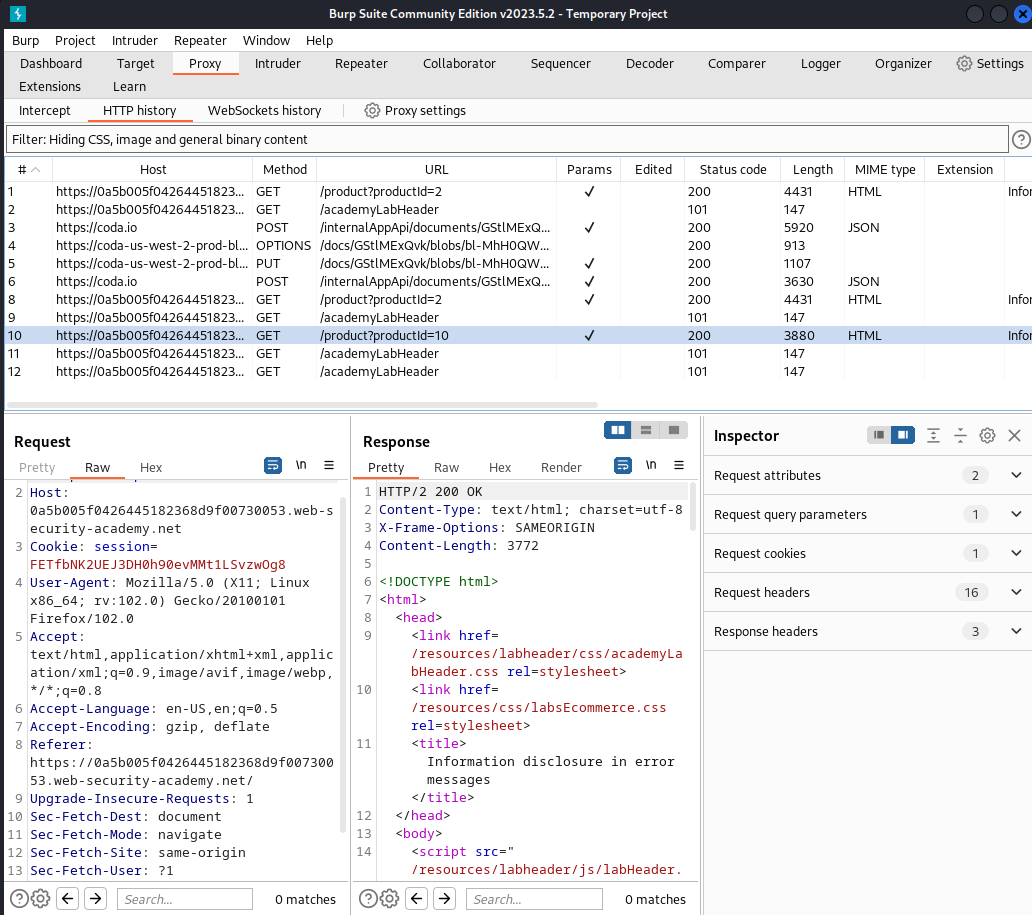The image size is (1032, 915).
Task: Open the Project menu
Action: (75, 40)
